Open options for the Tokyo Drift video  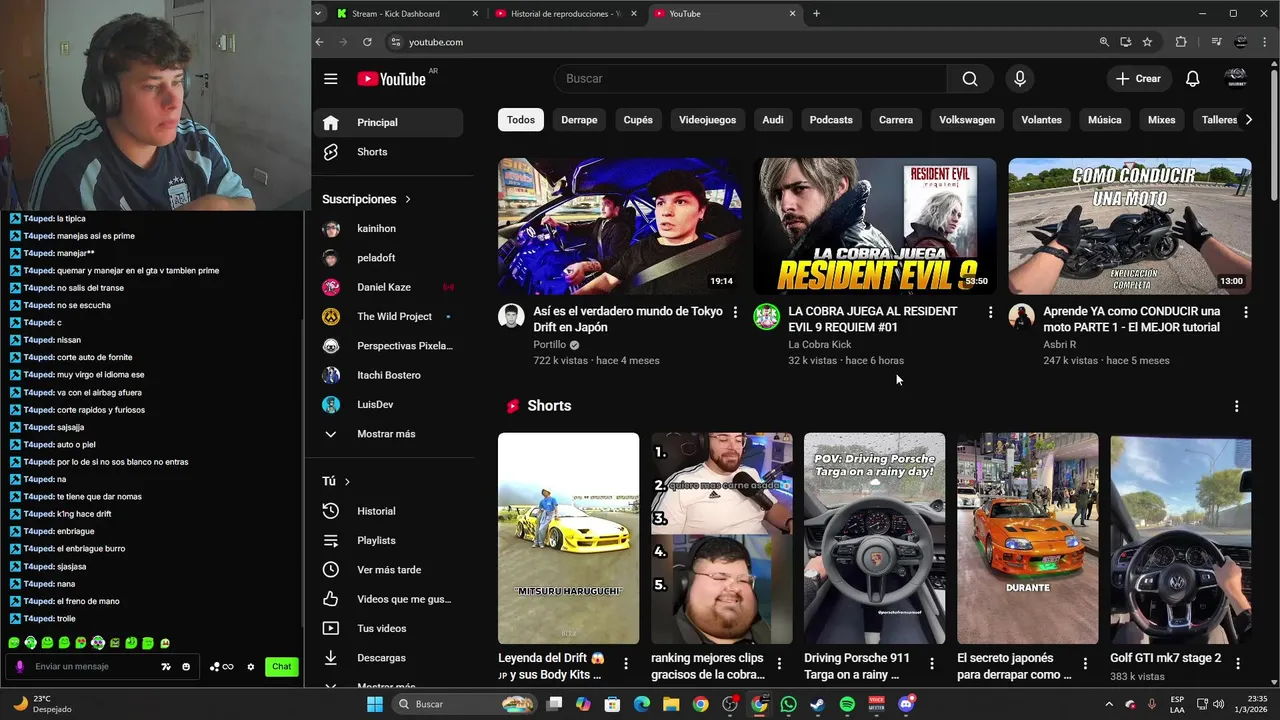coord(736,313)
